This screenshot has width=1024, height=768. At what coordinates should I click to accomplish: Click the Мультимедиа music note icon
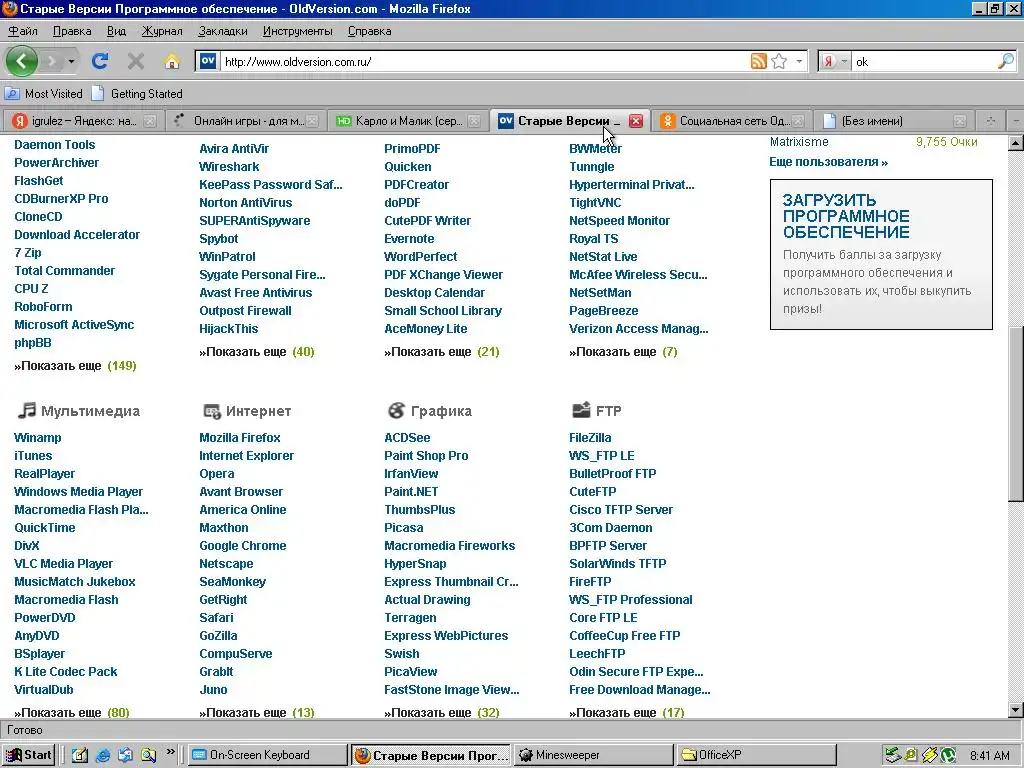[x=27, y=410]
